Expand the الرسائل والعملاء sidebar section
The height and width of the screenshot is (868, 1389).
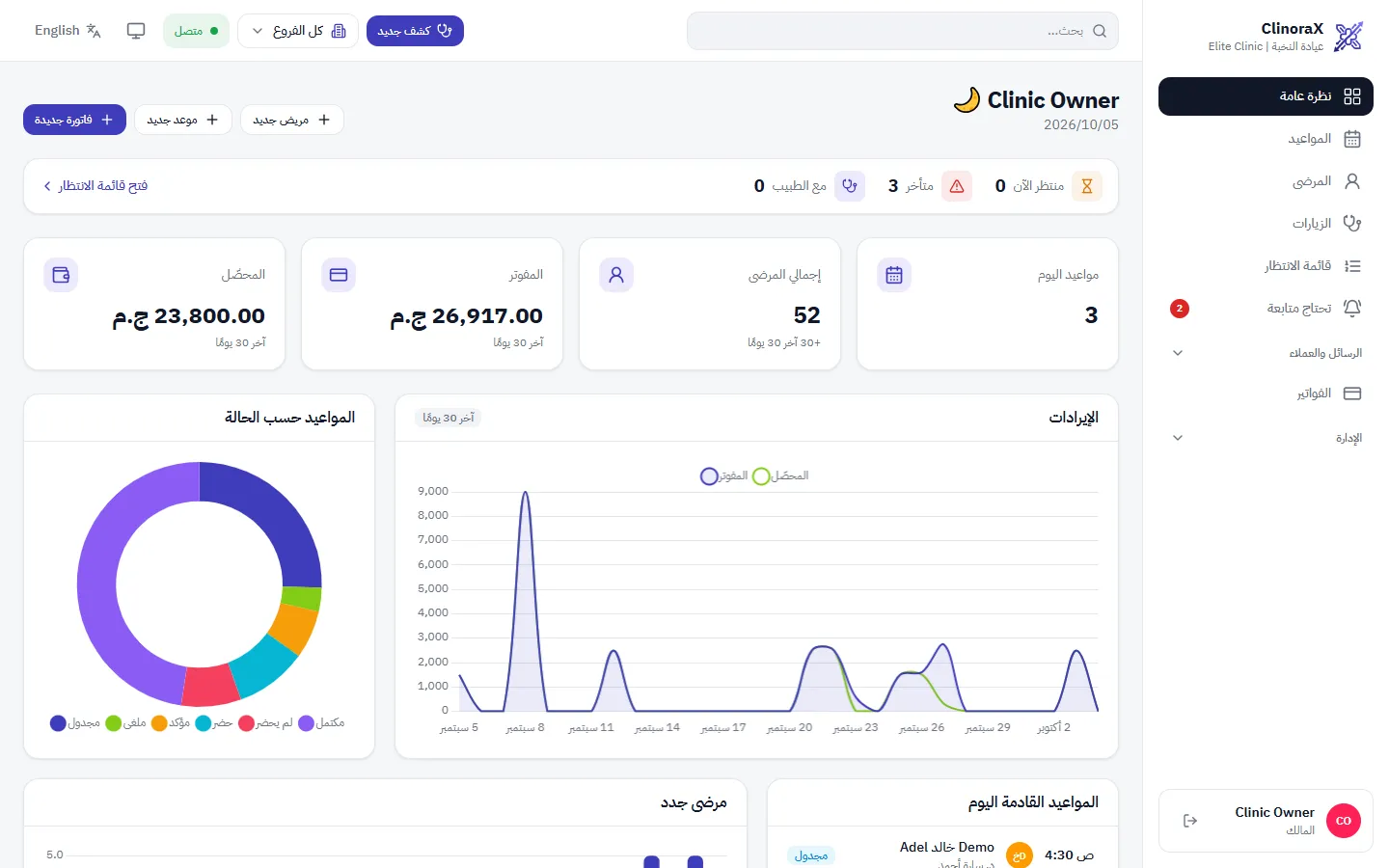pos(1266,353)
